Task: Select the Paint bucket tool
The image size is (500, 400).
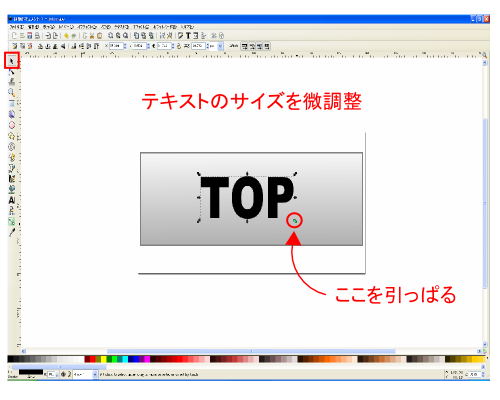Action: click(x=12, y=189)
